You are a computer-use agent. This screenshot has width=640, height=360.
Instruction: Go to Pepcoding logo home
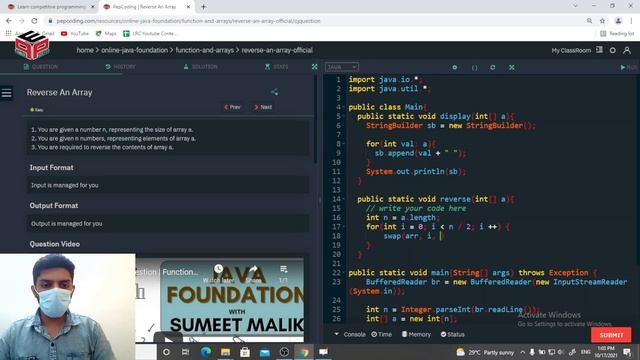click(x=32, y=45)
